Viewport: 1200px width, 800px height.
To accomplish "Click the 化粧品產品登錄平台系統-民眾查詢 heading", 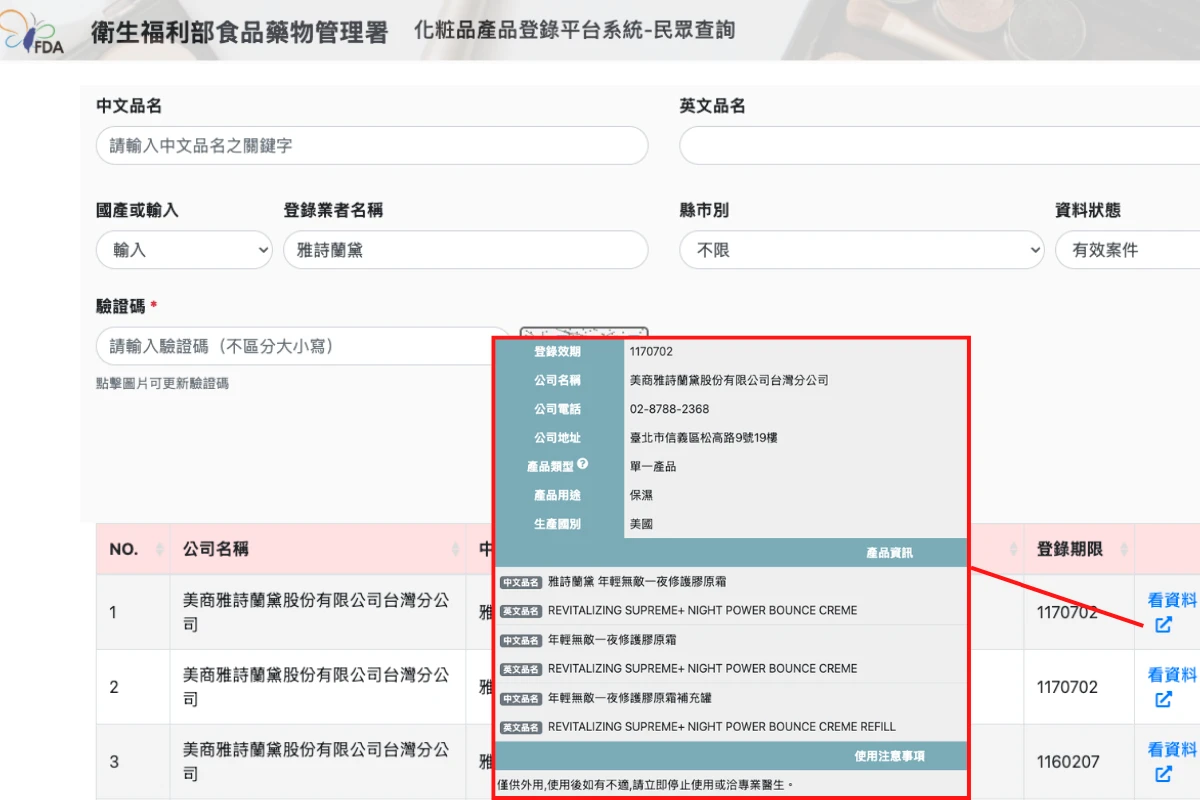I will 575,31.
